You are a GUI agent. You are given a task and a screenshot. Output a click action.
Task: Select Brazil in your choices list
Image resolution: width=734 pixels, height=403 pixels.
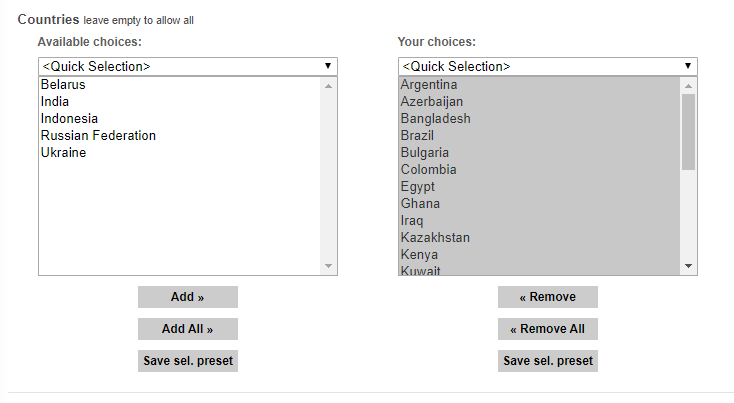(x=417, y=136)
